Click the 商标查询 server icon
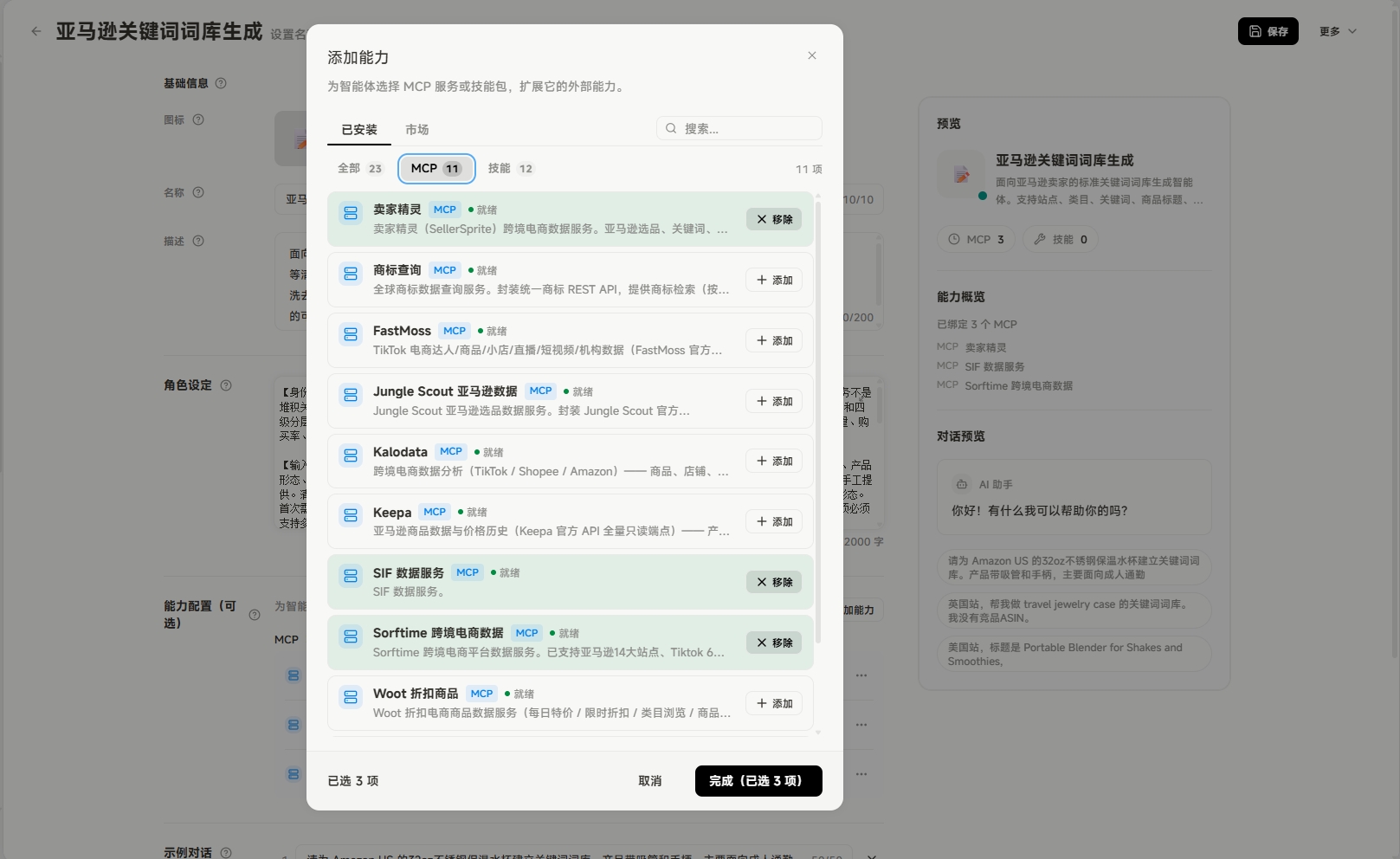Image resolution: width=1400 pixels, height=859 pixels. 351,274
